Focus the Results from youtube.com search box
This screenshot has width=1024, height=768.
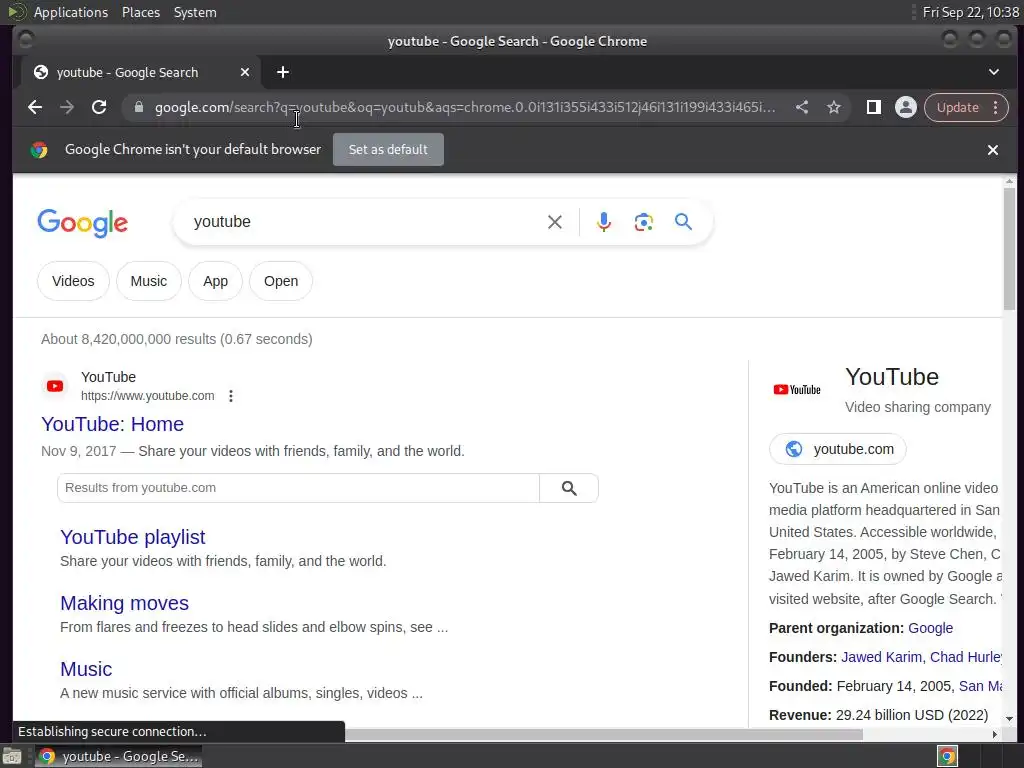[x=298, y=488]
